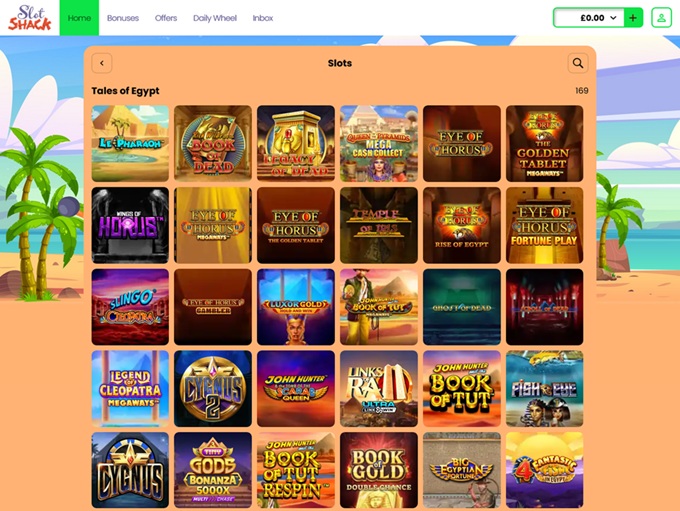Screen dimensions: 680x511
Task: Open the user account profile icon
Action: [661, 18]
